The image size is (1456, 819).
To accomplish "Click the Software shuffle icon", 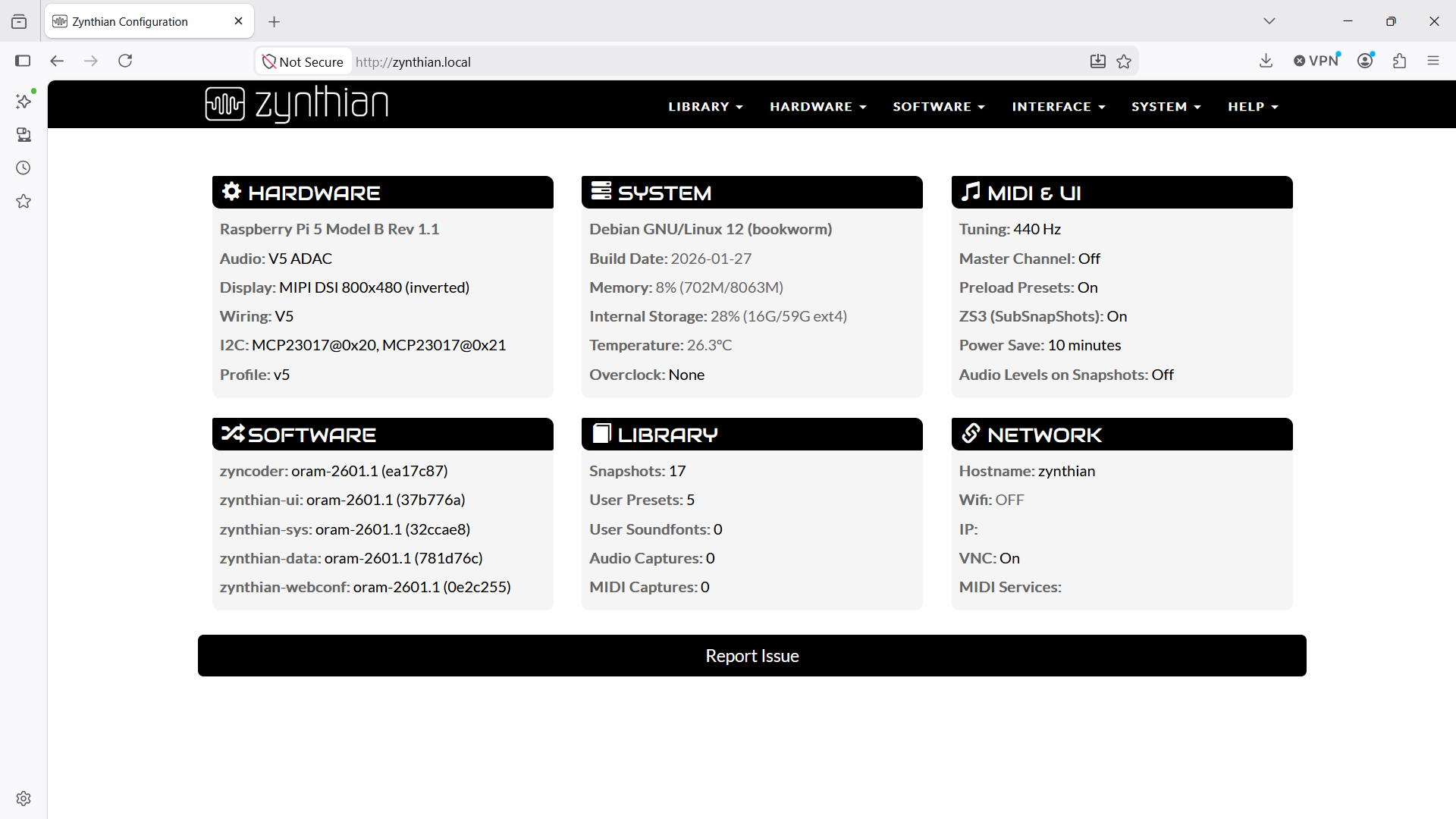I will pyautogui.click(x=233, y=433).
